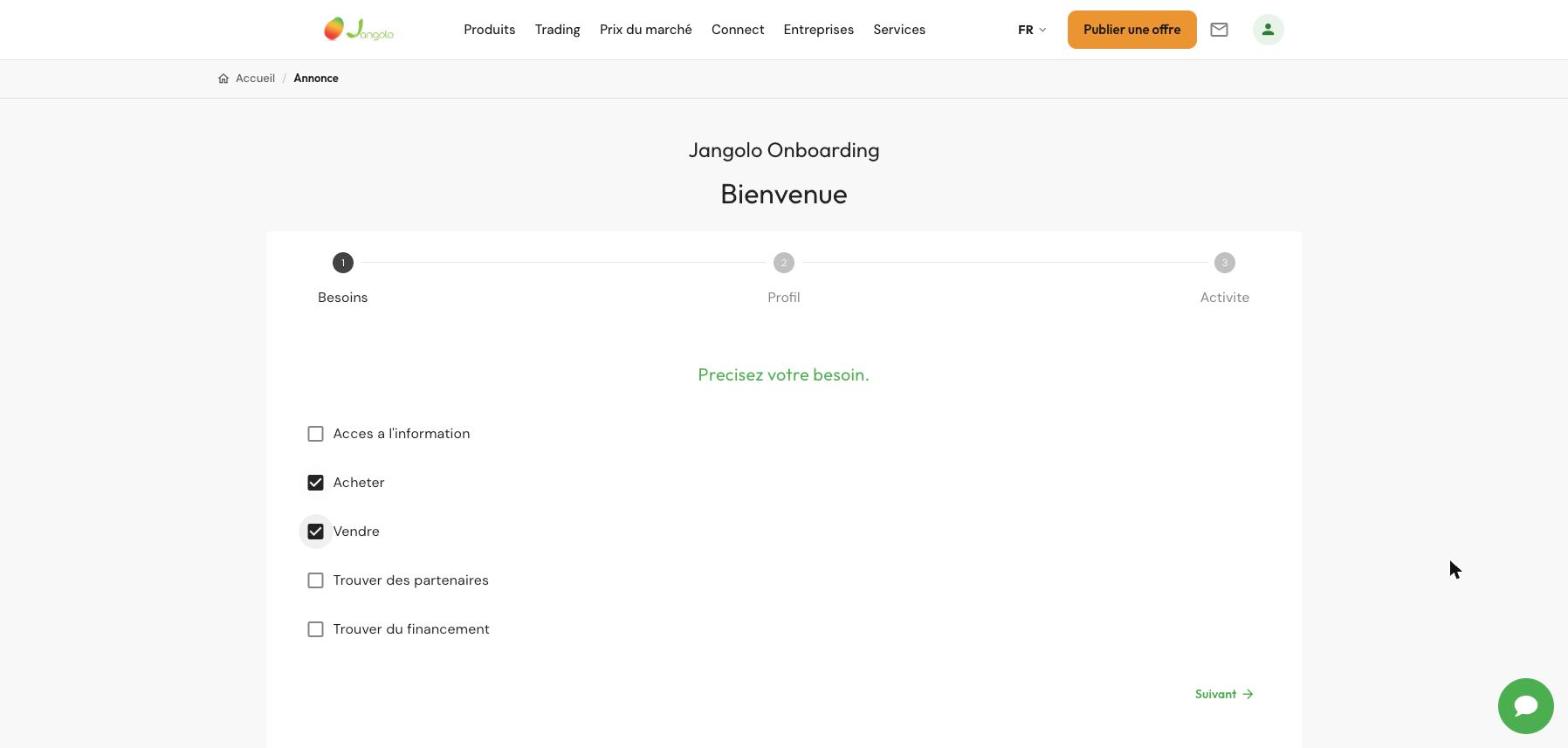
Task: Go to Accueil breadcrumb link
Action: coord(255,79)
